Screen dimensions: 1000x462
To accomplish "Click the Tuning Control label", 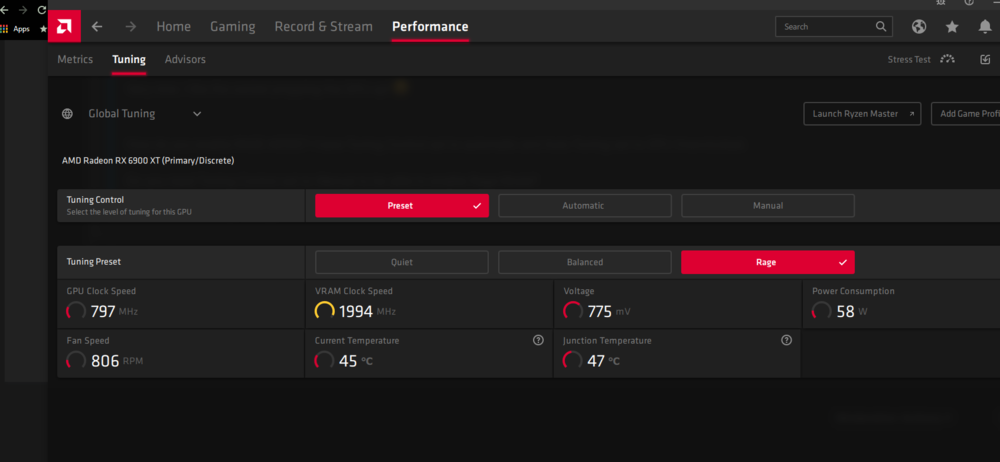I will point(95,200).
